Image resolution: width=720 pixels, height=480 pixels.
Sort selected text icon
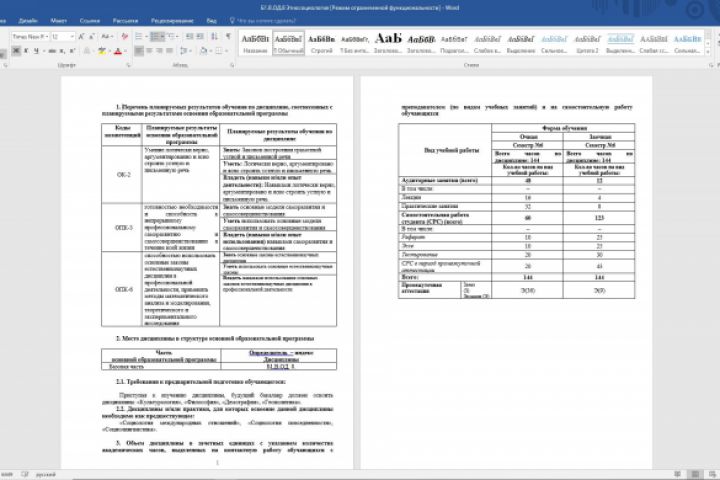point(214,36)
